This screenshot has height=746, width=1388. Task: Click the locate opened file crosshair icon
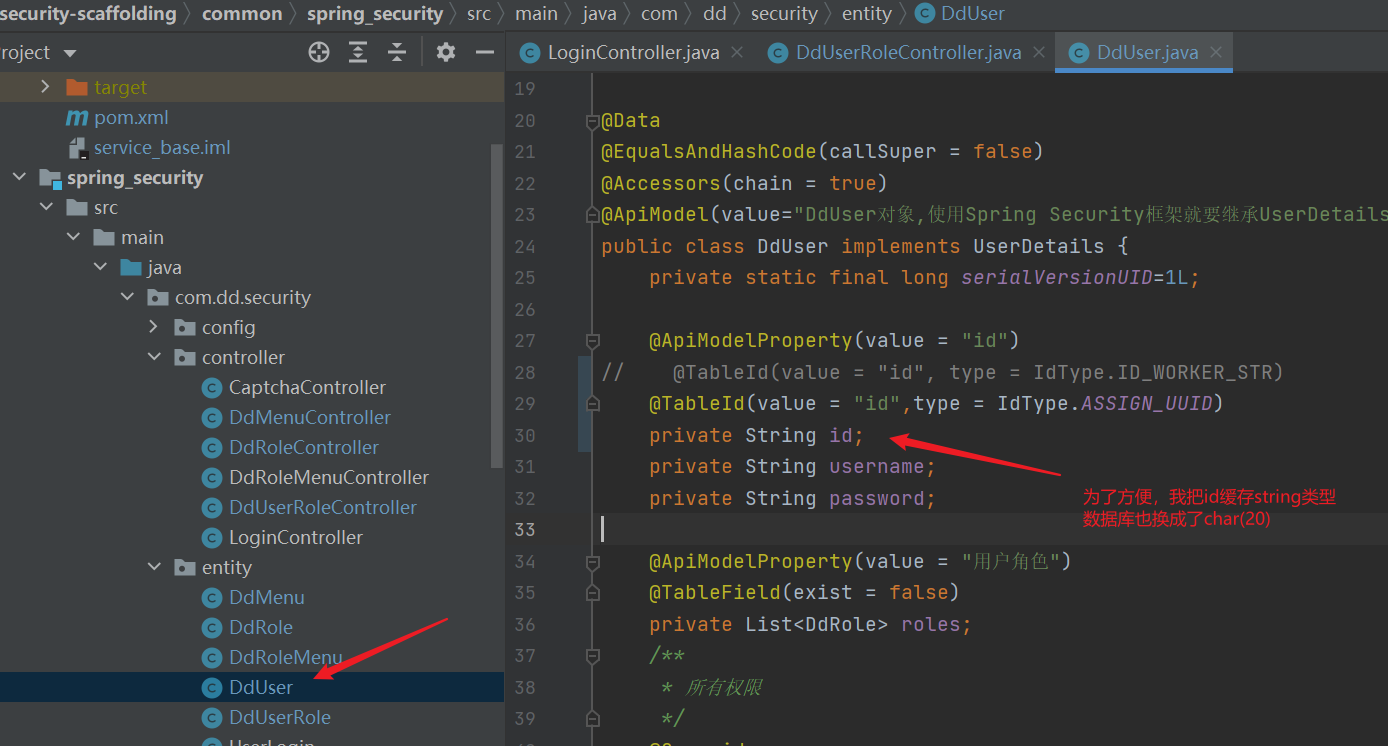[x=318, y=51]
